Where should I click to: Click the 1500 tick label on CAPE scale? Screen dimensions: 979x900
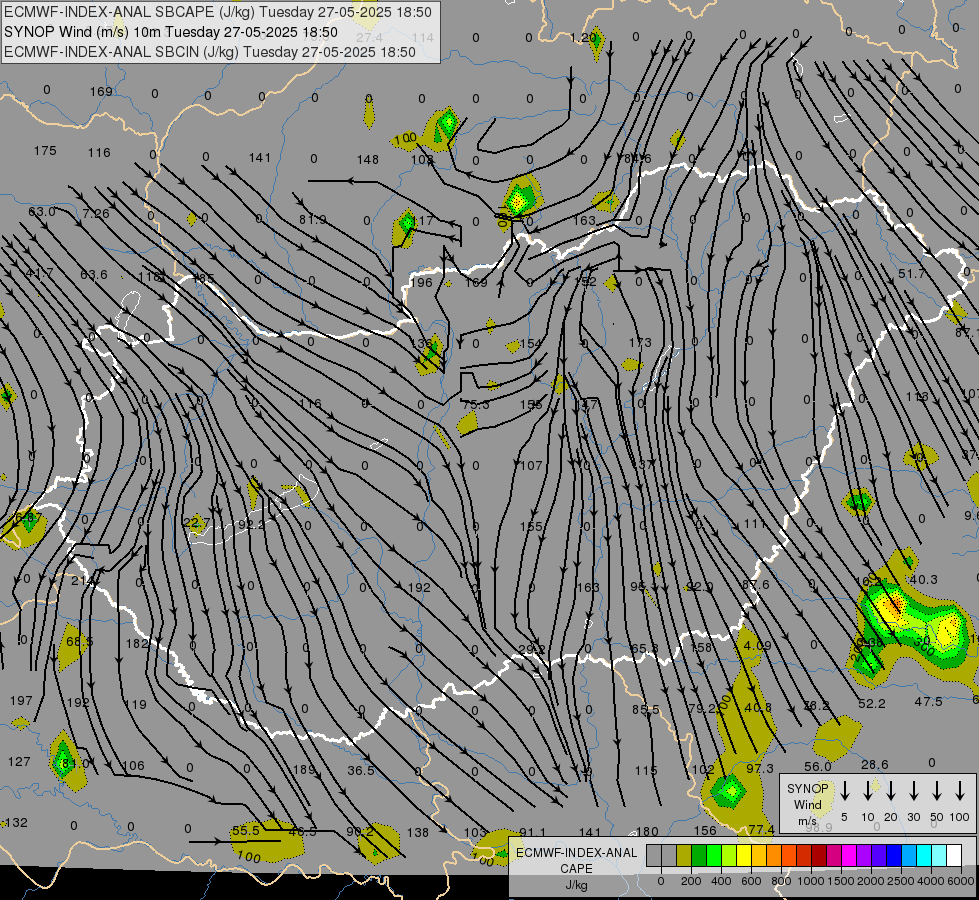tap(840, 881)
